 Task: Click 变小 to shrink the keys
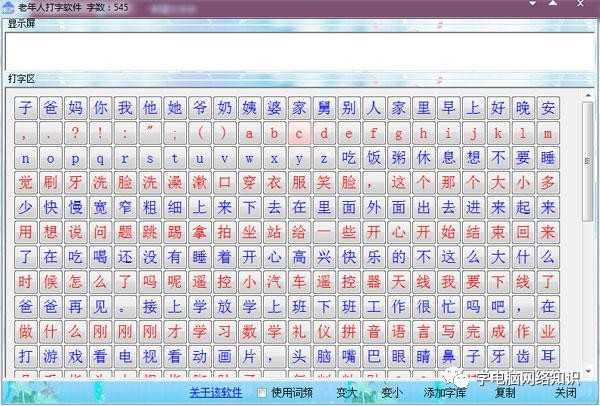pos(391,393)
